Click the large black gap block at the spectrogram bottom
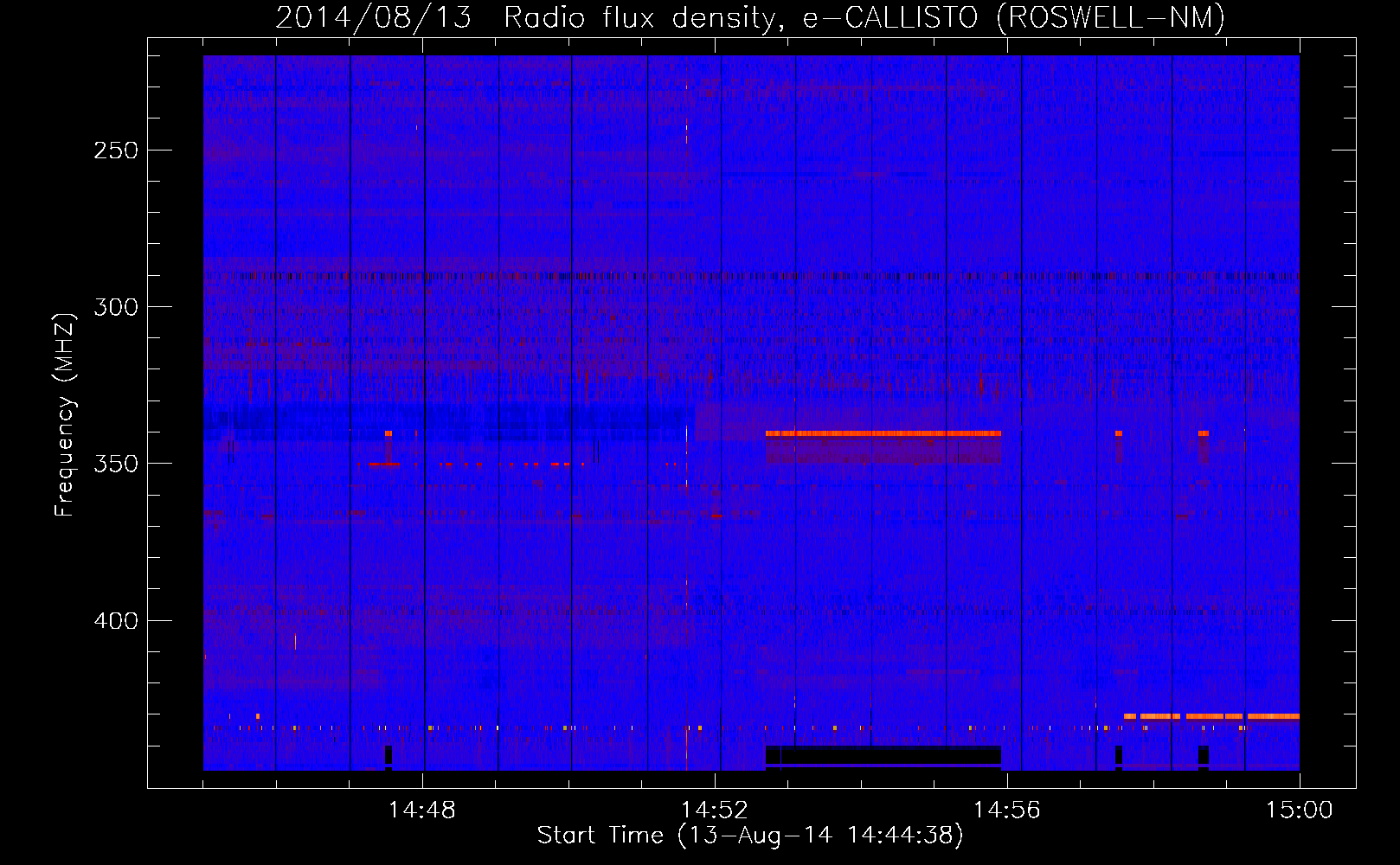 (x=883, y=756)
